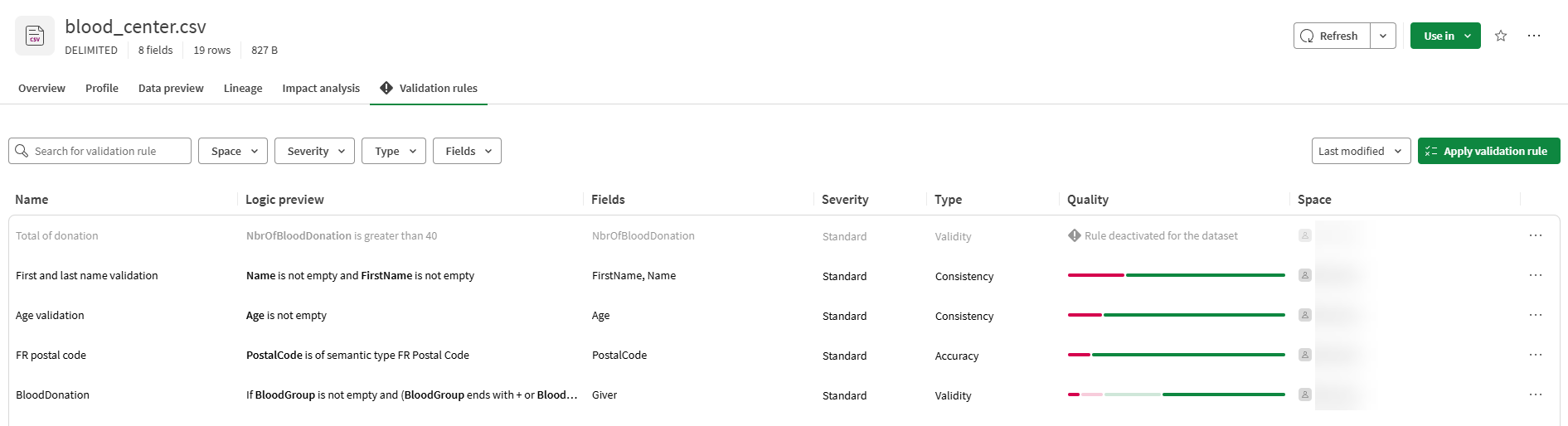Refresh the dataset
Viewport: 1568px width, 426px height.
[1332, 36]
